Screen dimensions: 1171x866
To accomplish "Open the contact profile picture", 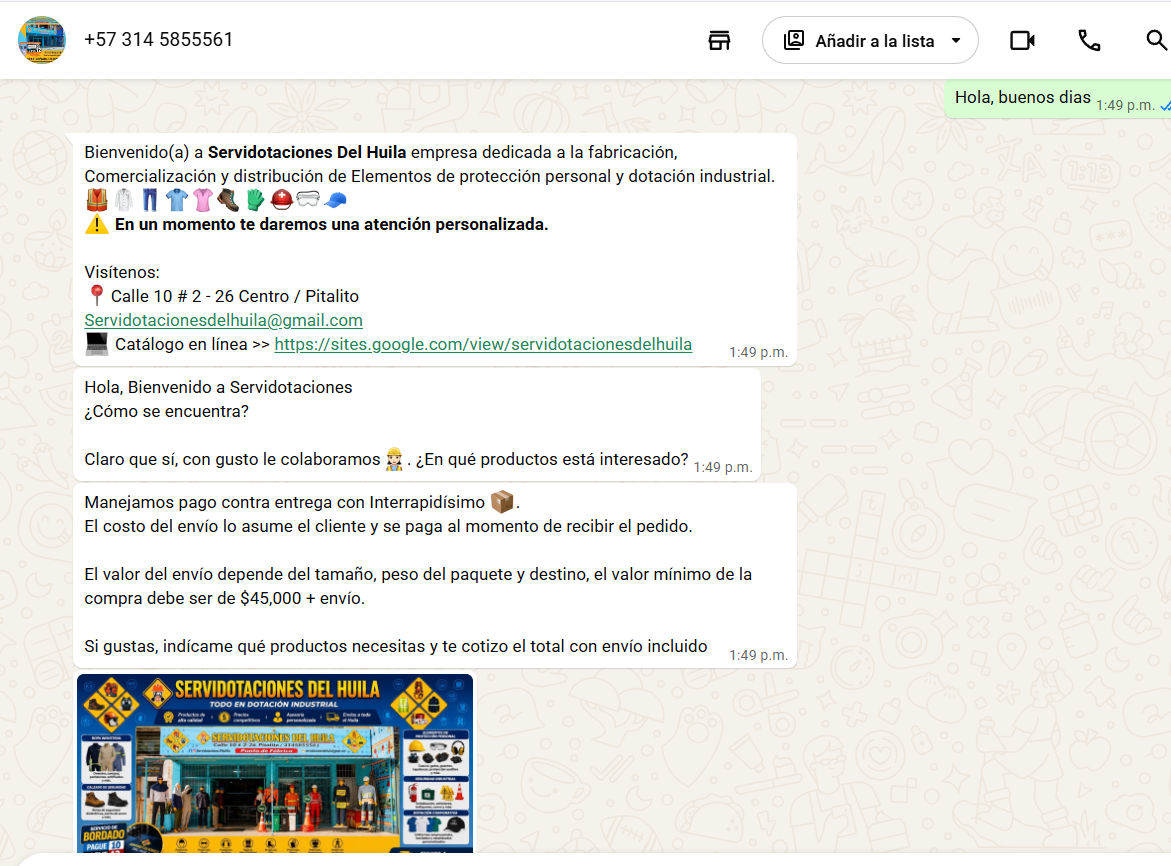I will coord(42,40).
